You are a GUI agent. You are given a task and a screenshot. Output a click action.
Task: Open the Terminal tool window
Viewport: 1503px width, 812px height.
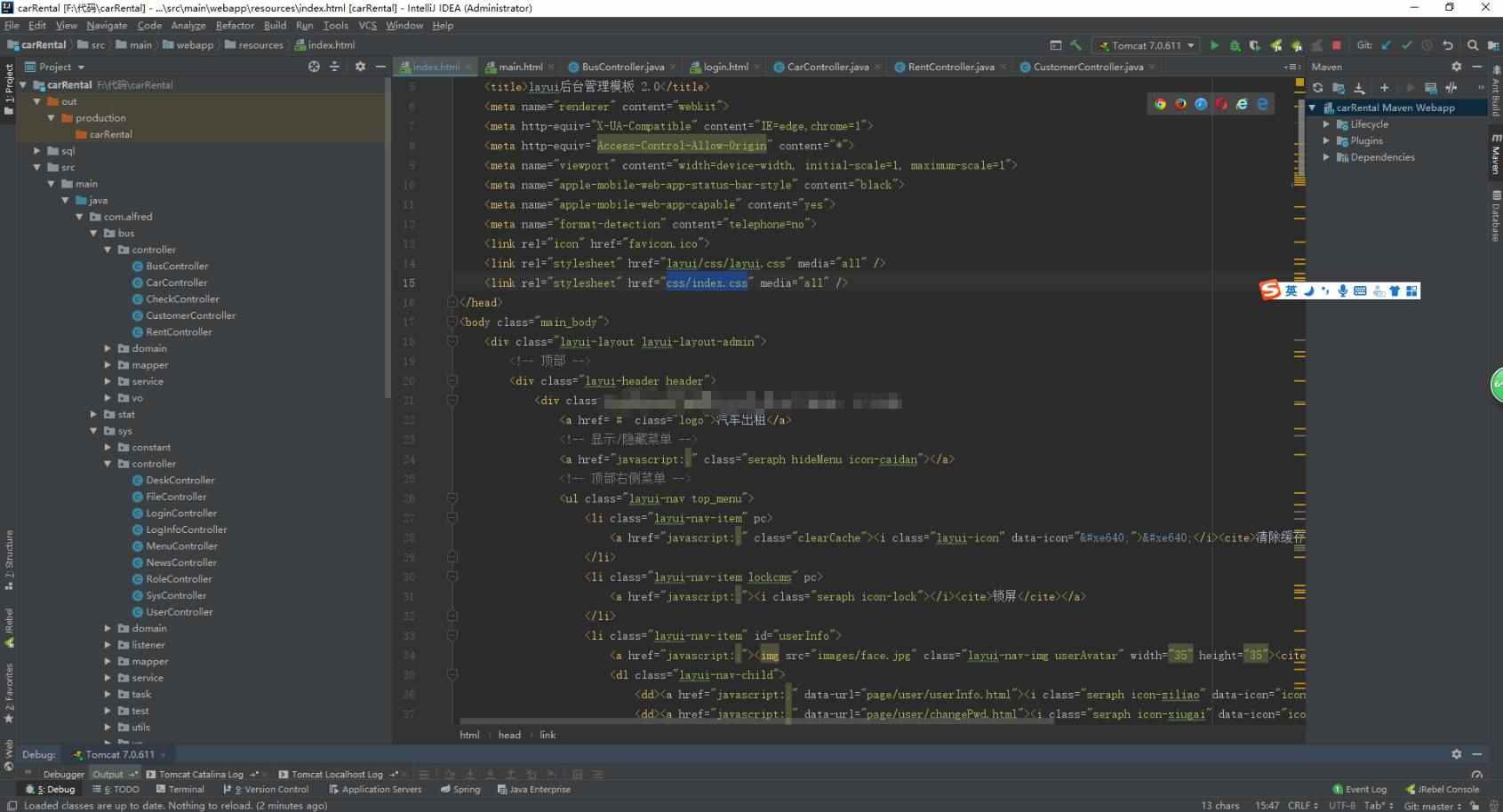click(180, 789)
